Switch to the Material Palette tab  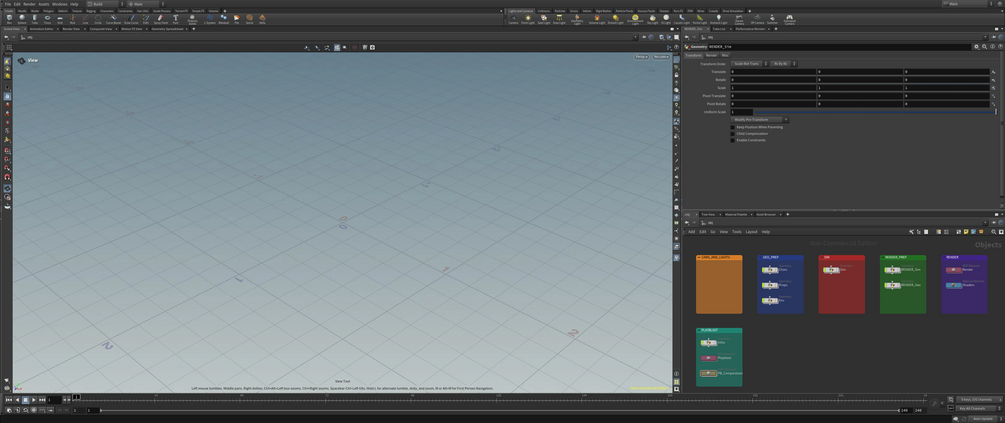coord(736,214)
